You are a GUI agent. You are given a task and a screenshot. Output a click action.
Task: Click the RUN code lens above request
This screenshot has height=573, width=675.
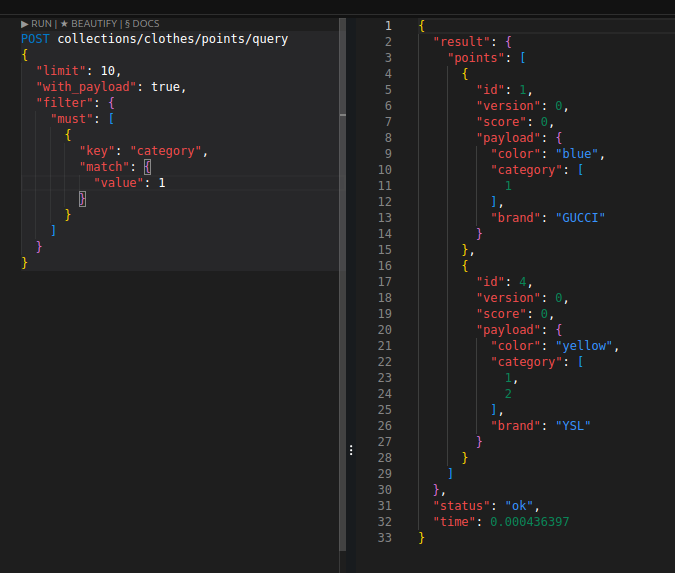point(36,23)
